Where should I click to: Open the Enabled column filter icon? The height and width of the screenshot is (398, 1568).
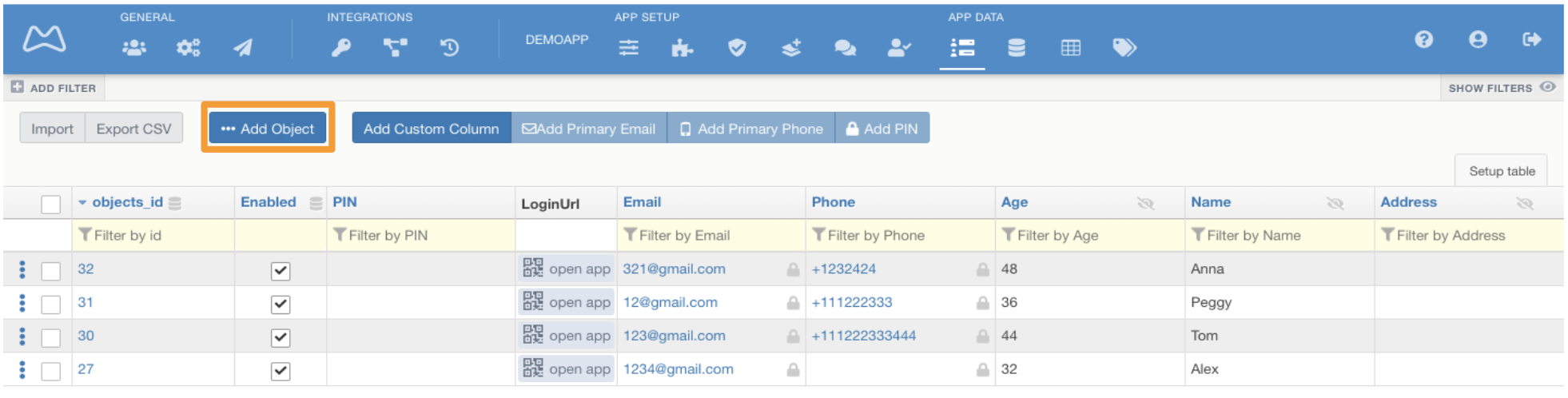316,204
